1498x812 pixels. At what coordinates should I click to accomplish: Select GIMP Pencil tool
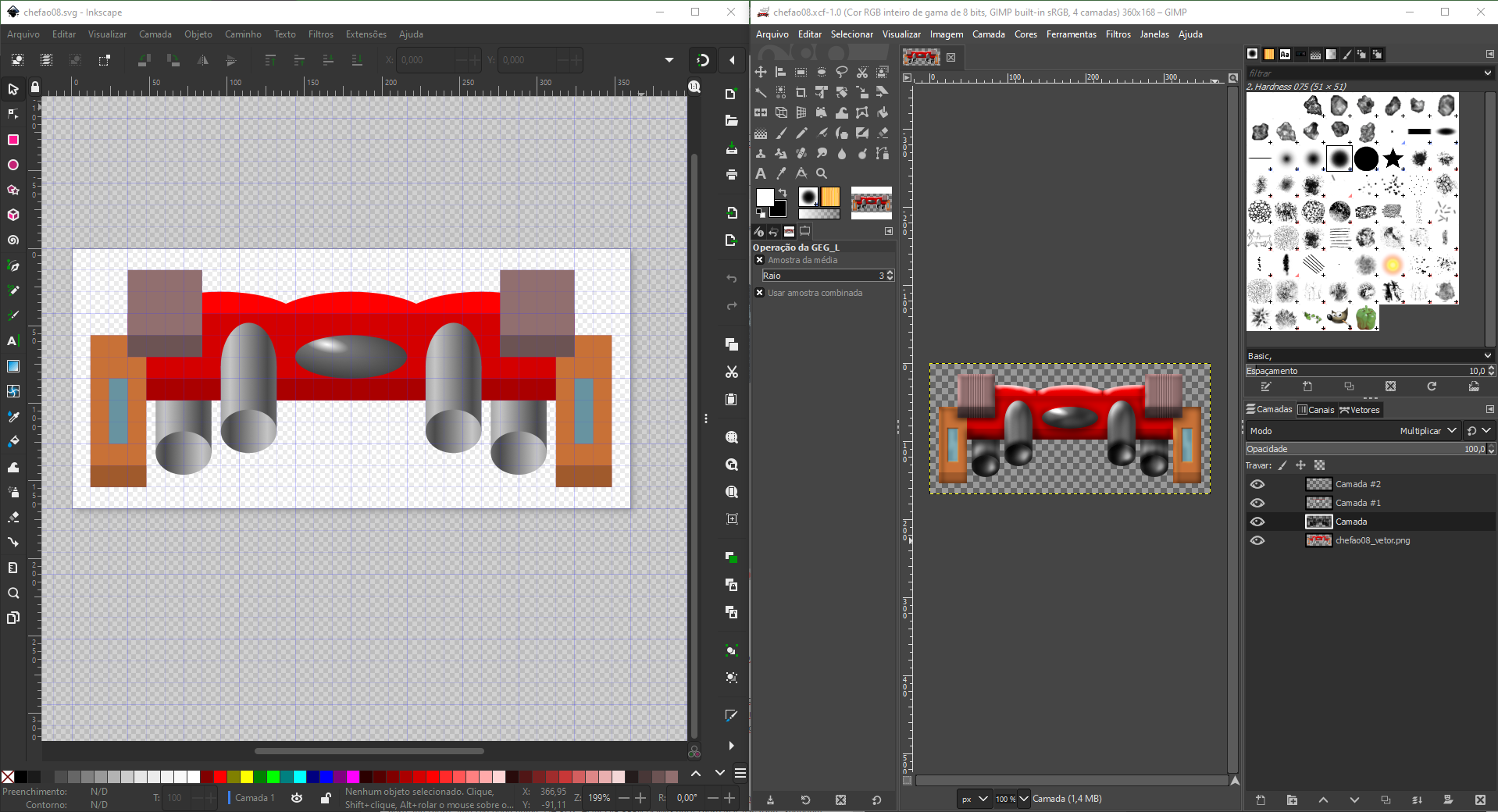point(801,133)
